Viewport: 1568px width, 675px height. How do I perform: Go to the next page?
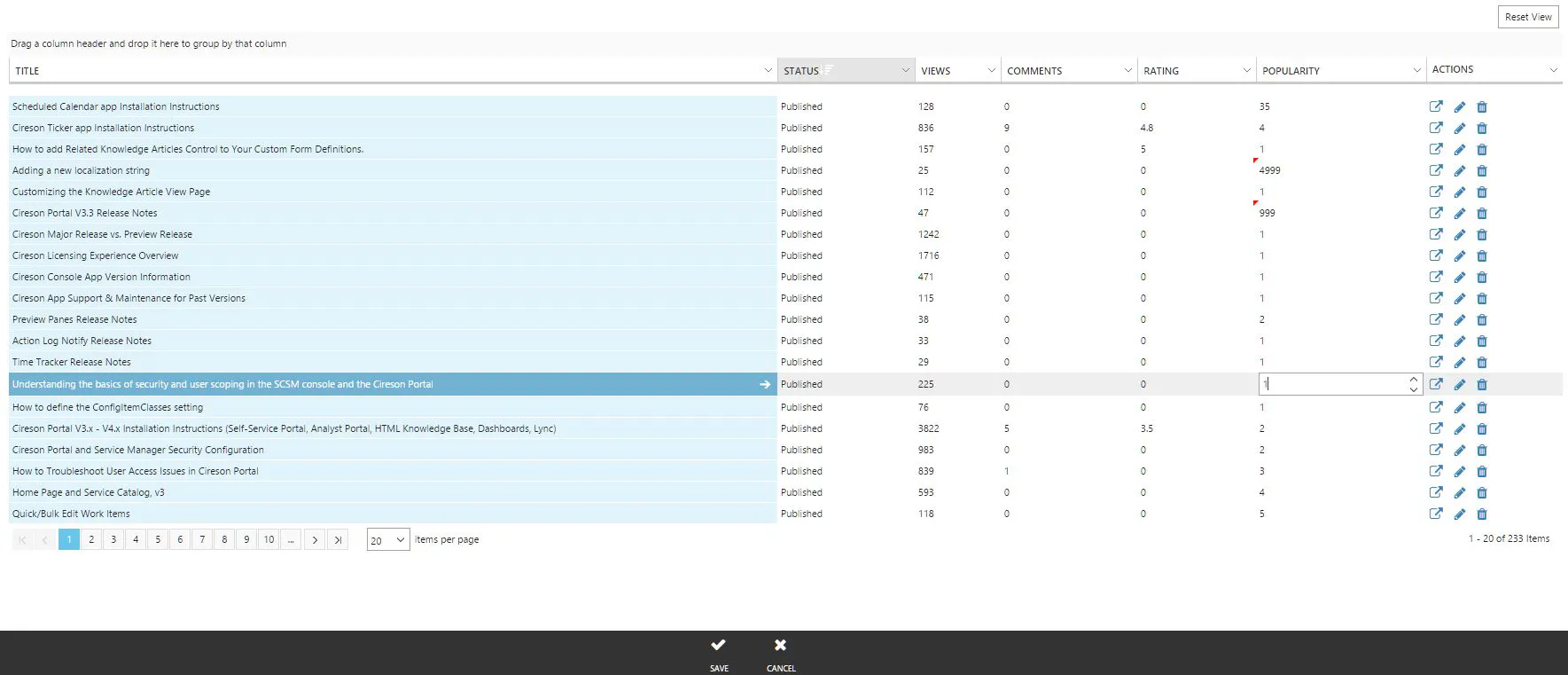coord(315,539)
